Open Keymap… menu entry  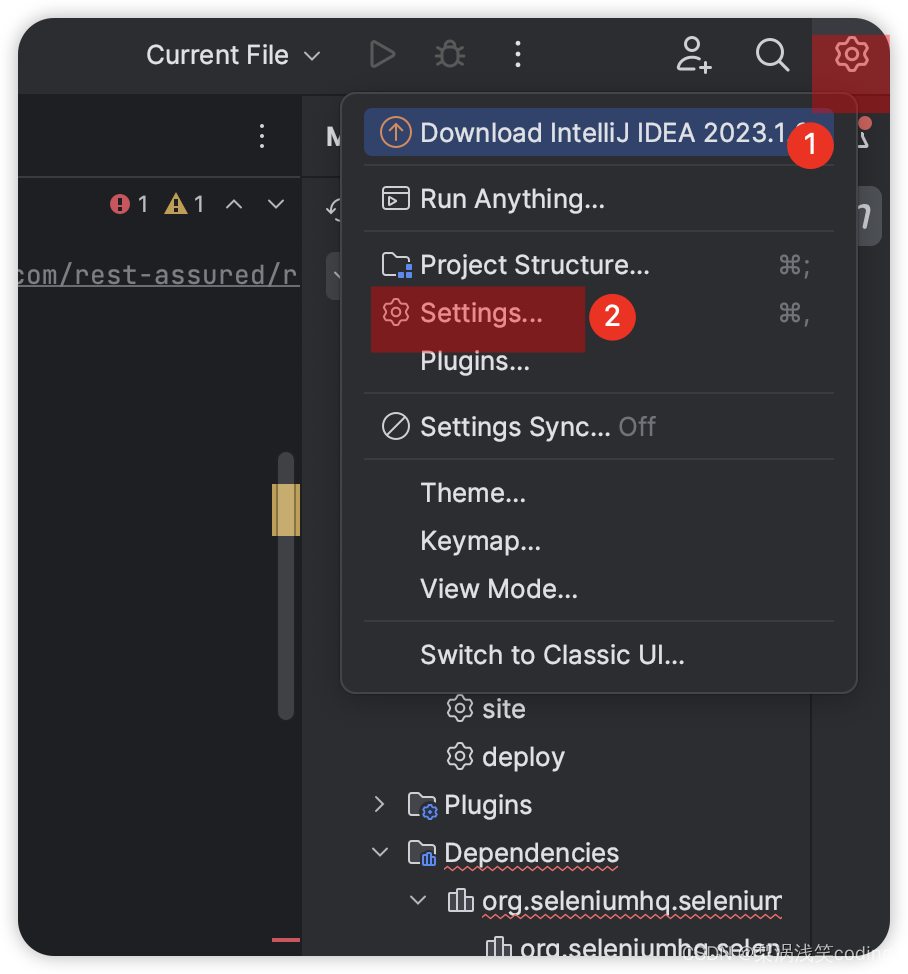point(599,541)
